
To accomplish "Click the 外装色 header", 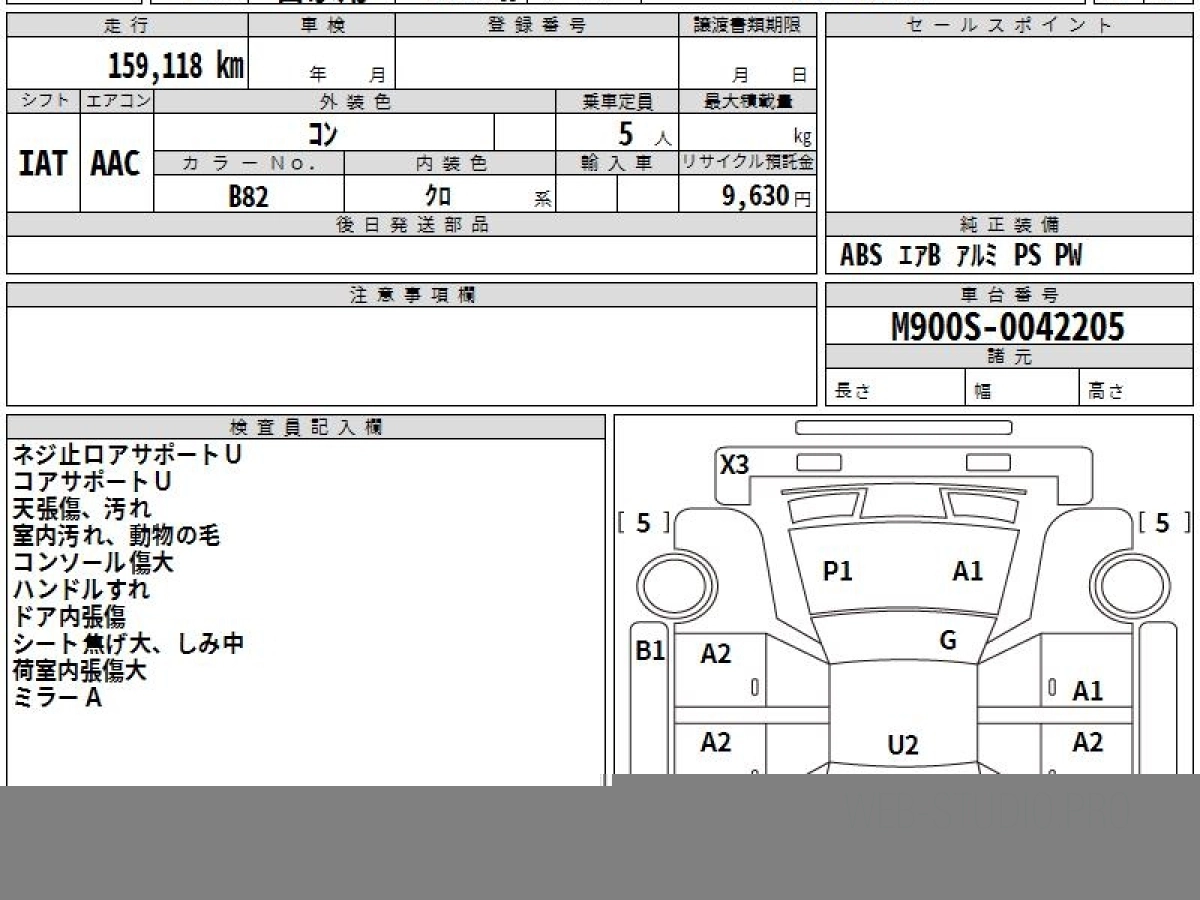I will 355,101.
